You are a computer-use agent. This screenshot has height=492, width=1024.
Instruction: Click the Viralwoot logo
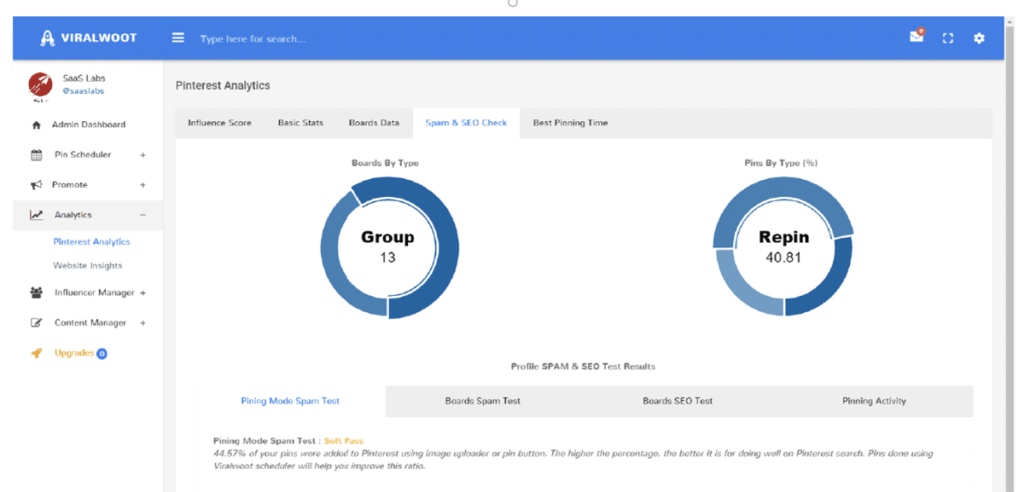point(89,38)
